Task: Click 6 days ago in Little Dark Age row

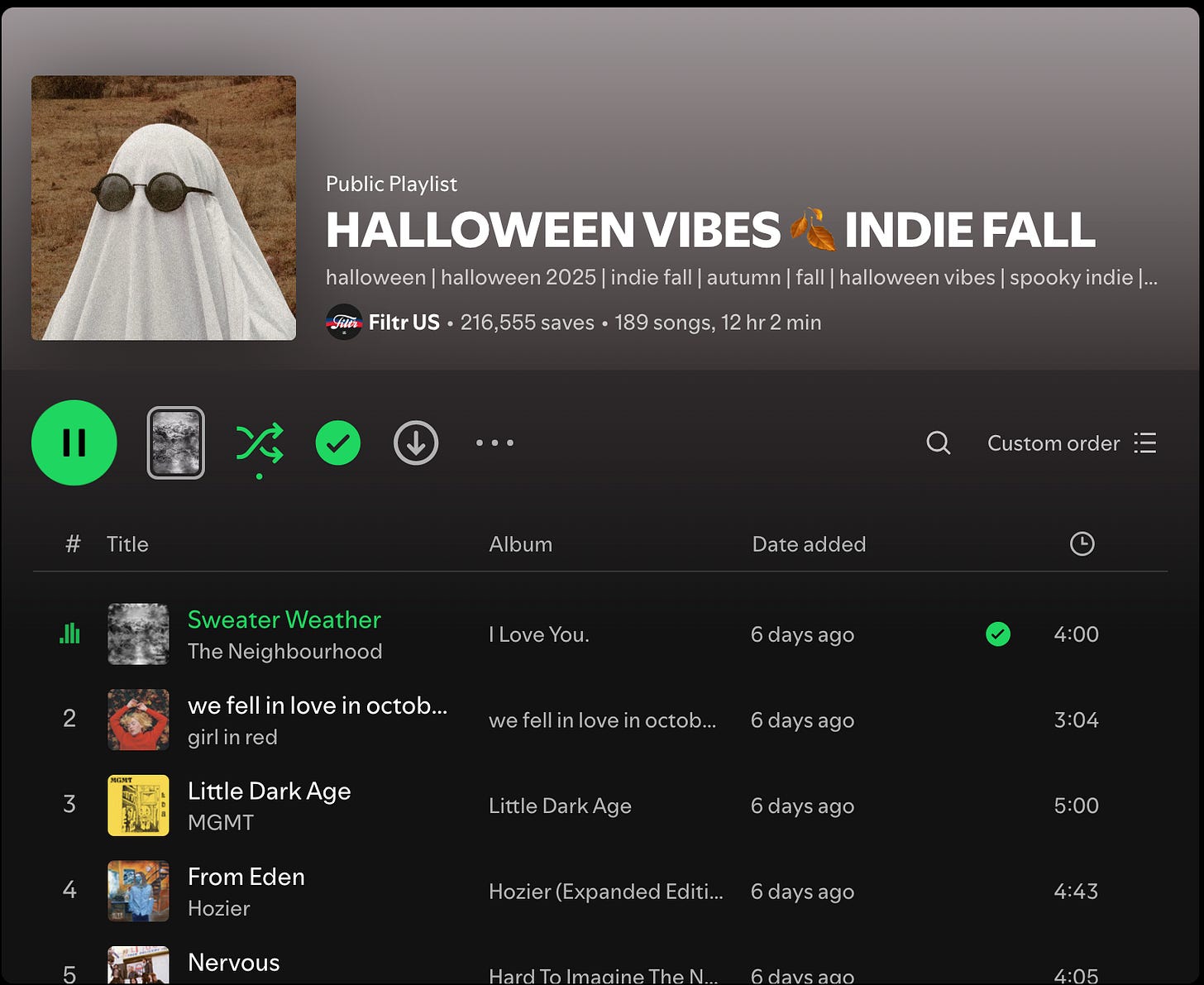Action: [802, 806]
